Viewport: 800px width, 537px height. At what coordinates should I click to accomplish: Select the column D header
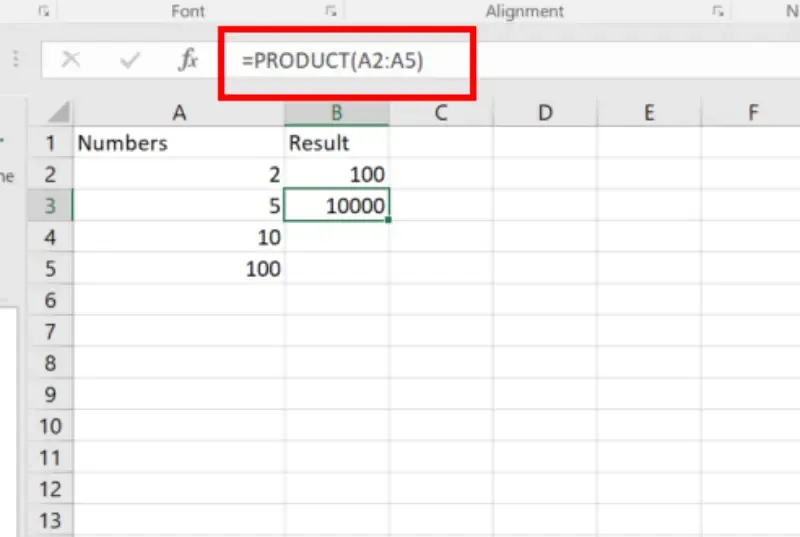(x=545, y=113)
